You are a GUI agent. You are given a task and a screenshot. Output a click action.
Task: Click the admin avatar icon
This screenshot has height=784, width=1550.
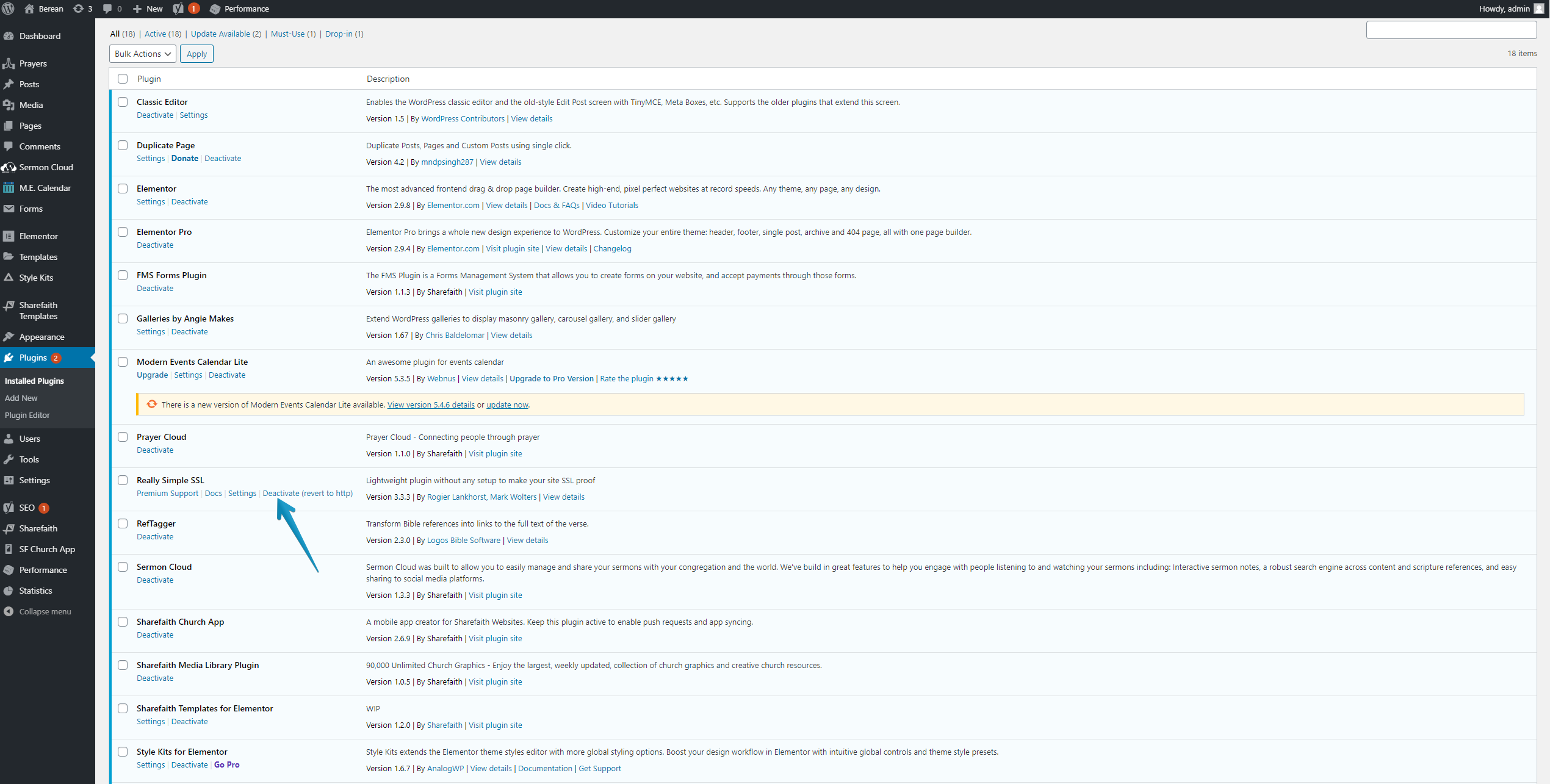tap(1539, 9)
